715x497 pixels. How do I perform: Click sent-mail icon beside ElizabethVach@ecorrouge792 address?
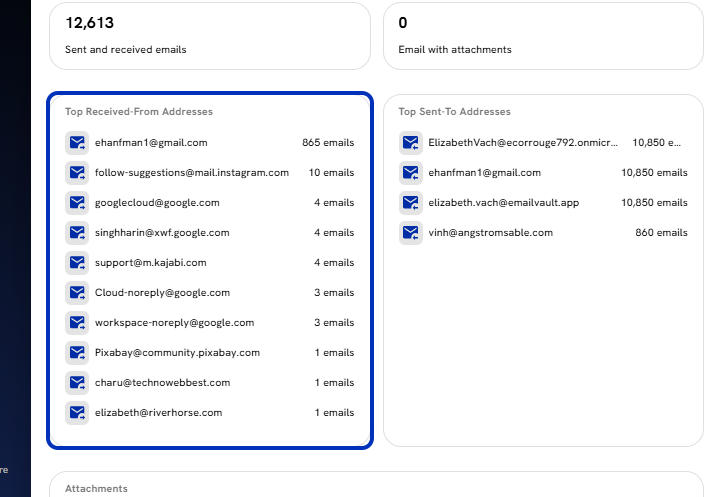coord(410,143)
